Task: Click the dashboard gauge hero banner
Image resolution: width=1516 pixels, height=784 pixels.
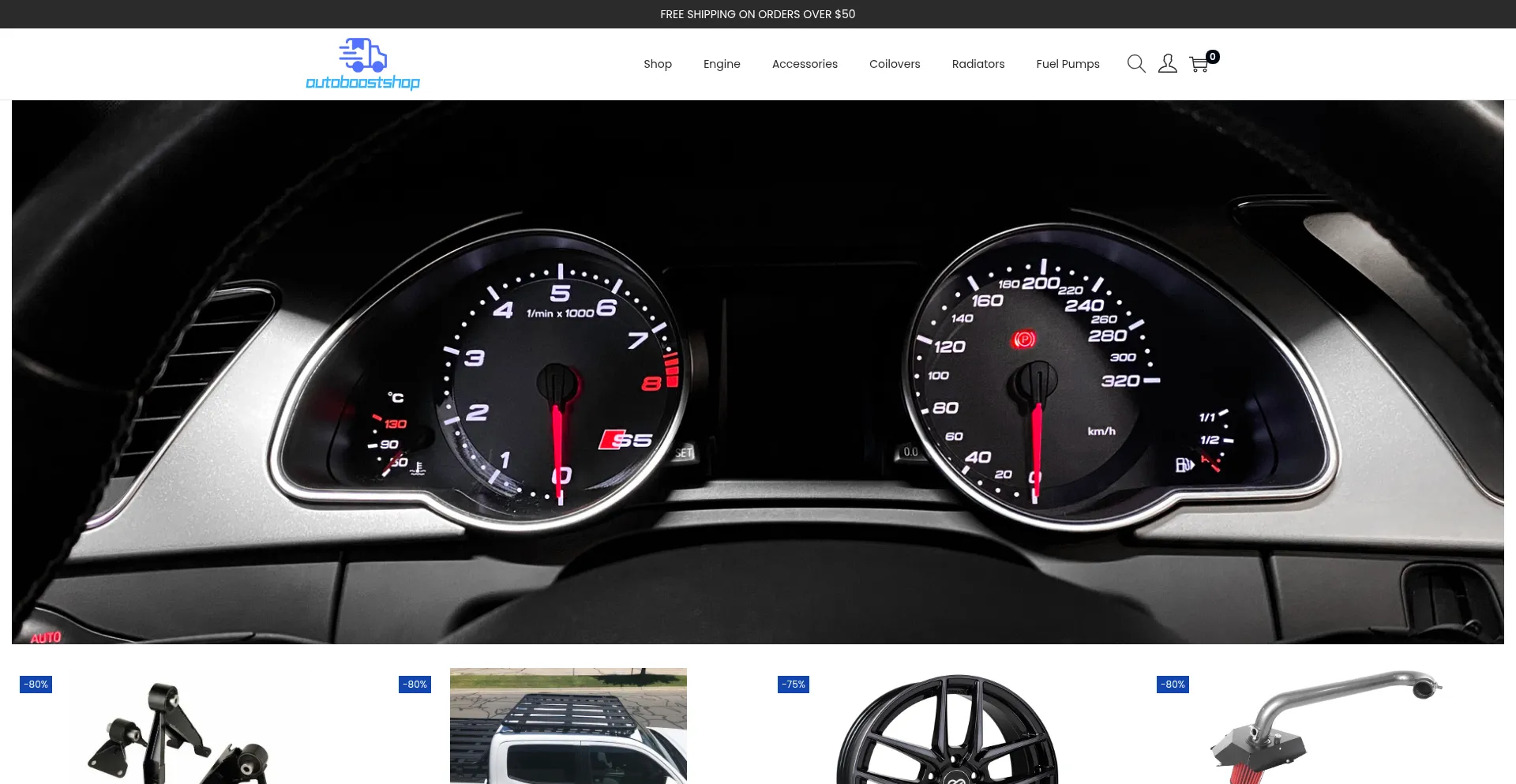Action: coord(758,371)
